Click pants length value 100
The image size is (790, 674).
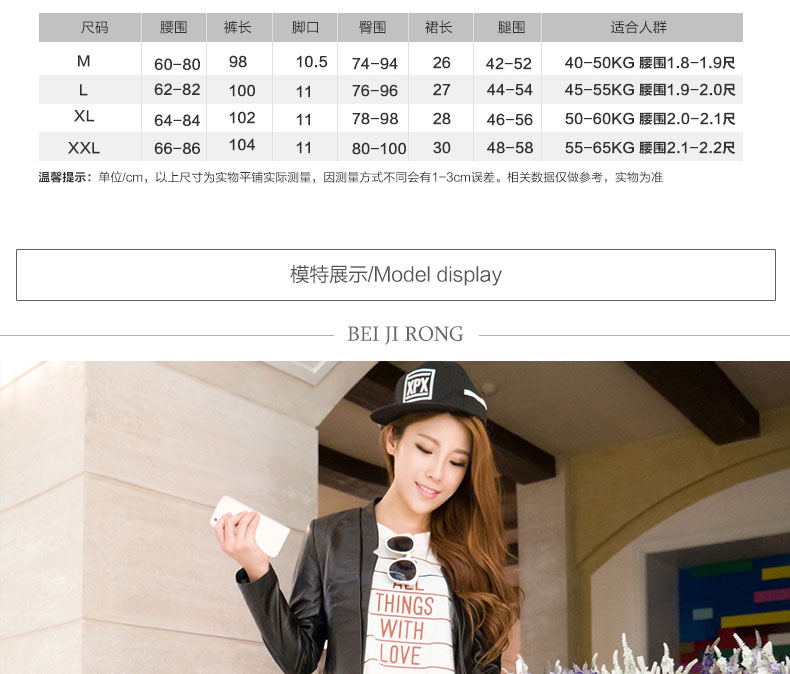pos(242,91)
